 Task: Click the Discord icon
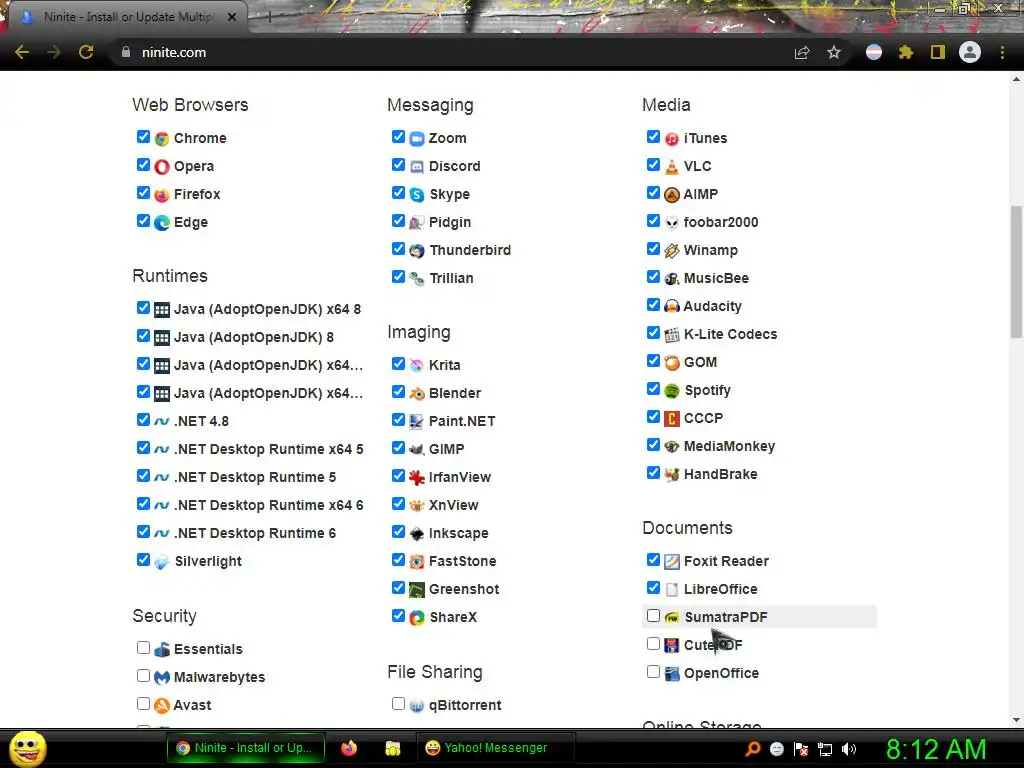pos(417,167)
